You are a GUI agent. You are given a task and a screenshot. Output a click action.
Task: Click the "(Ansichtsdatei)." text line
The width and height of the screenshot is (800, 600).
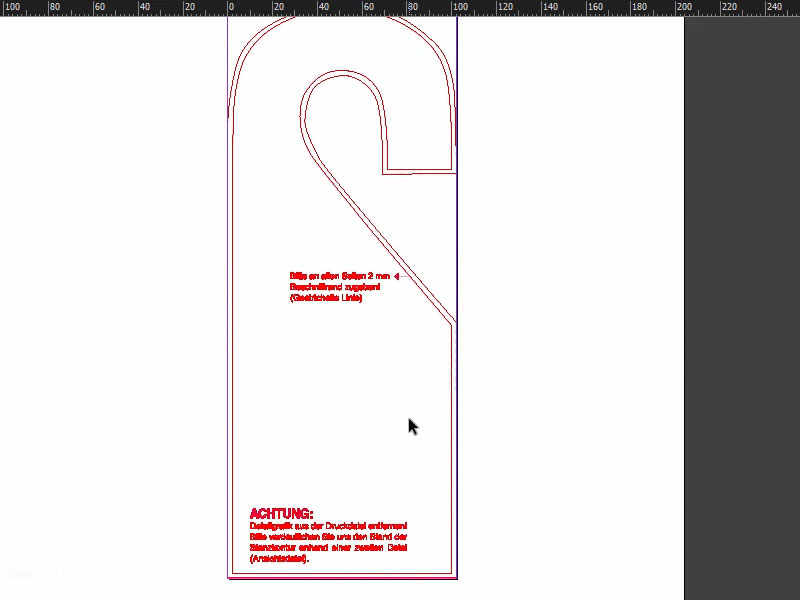(279, 559)
